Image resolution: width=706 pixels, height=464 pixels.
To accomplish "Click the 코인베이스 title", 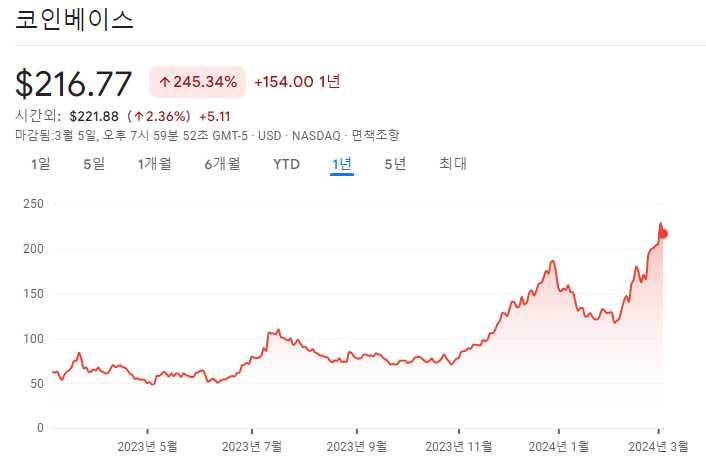I will pos(74,20).
